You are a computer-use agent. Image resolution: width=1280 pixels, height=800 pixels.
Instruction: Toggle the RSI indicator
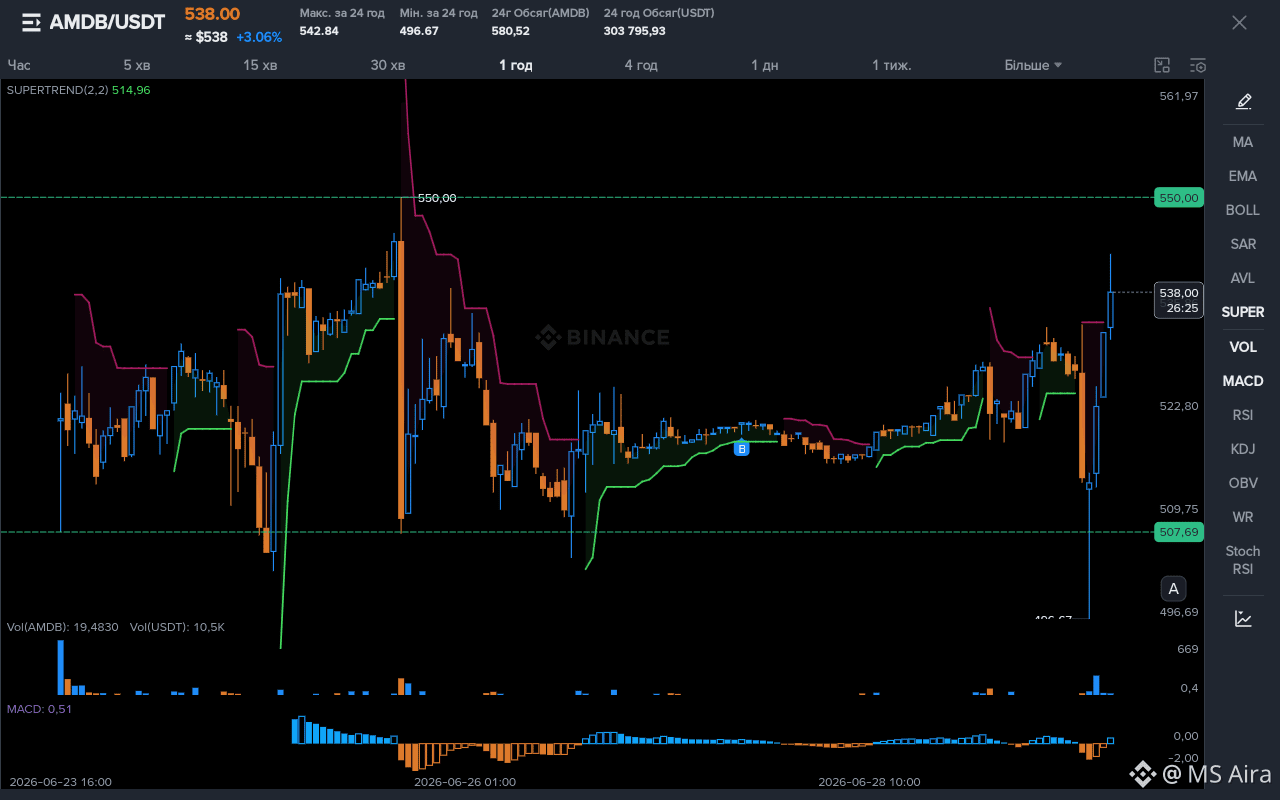[1243, 415]
